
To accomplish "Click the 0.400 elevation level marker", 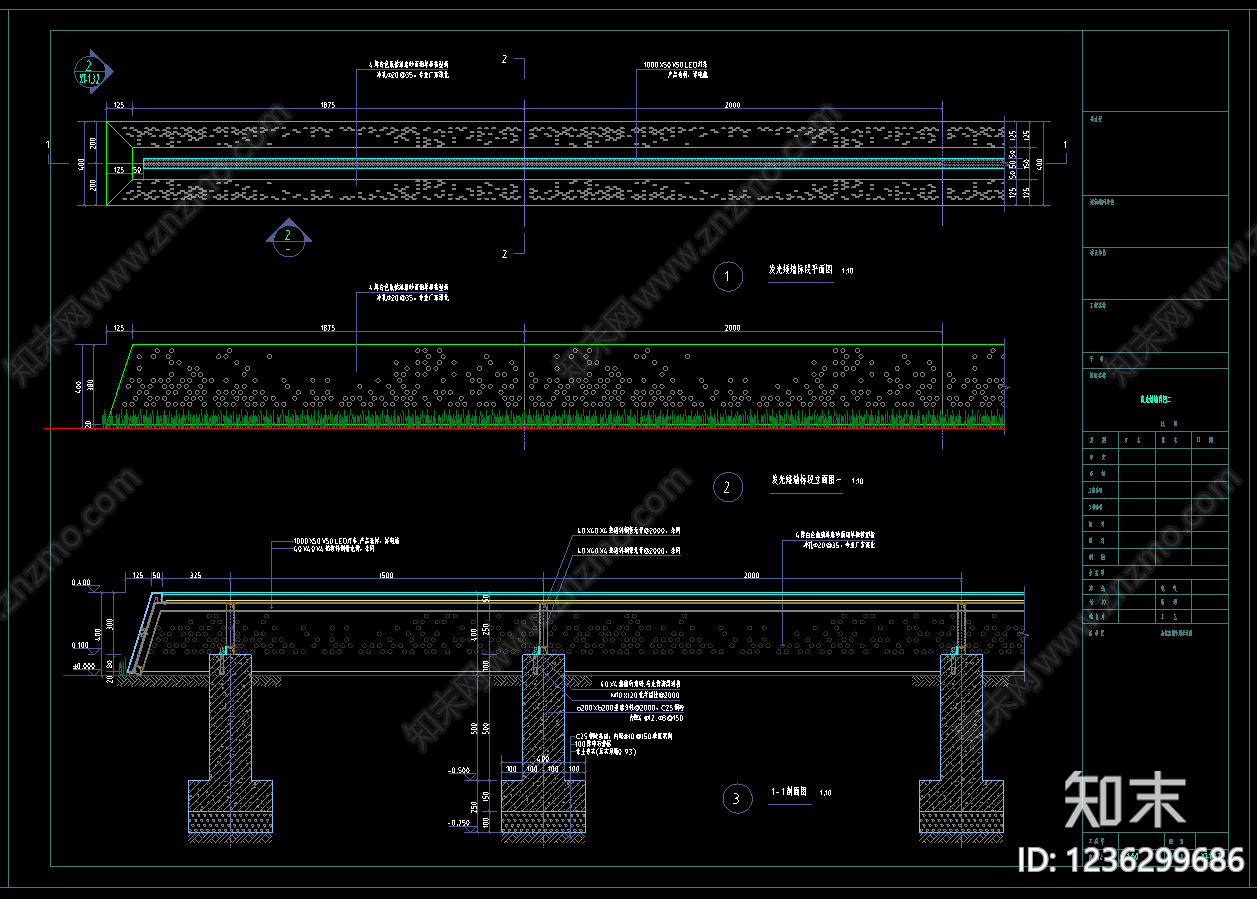I will 81,582.
